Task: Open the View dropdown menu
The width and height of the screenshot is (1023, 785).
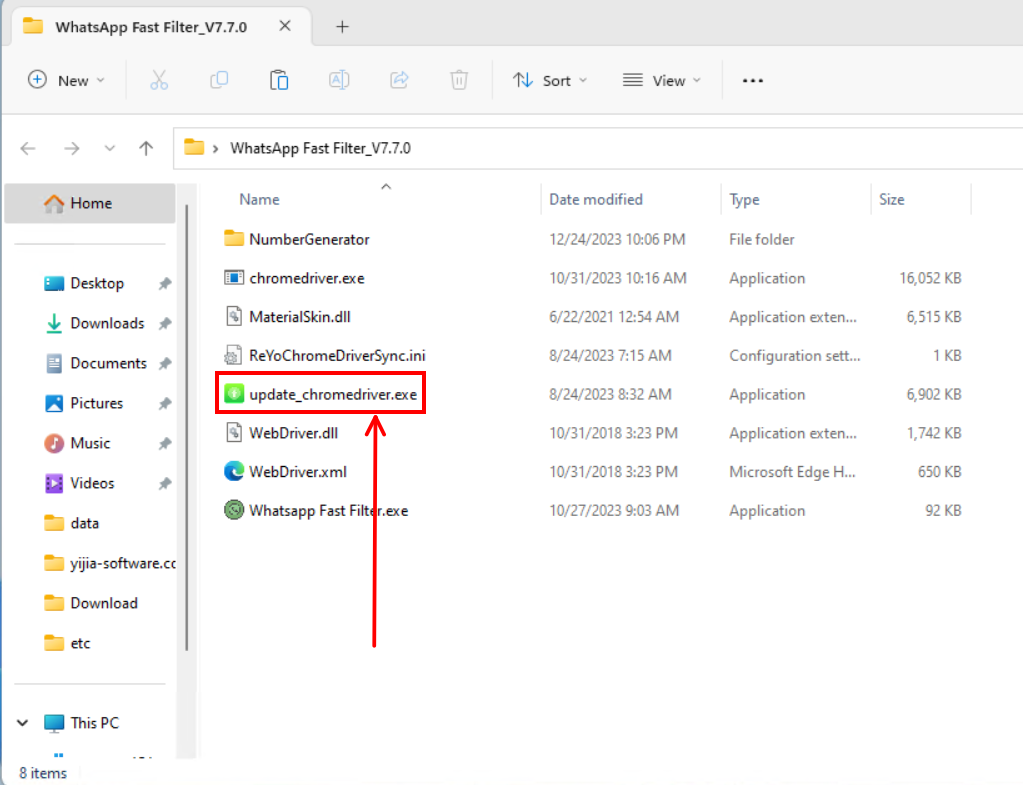Action: [x=661, y=81]
